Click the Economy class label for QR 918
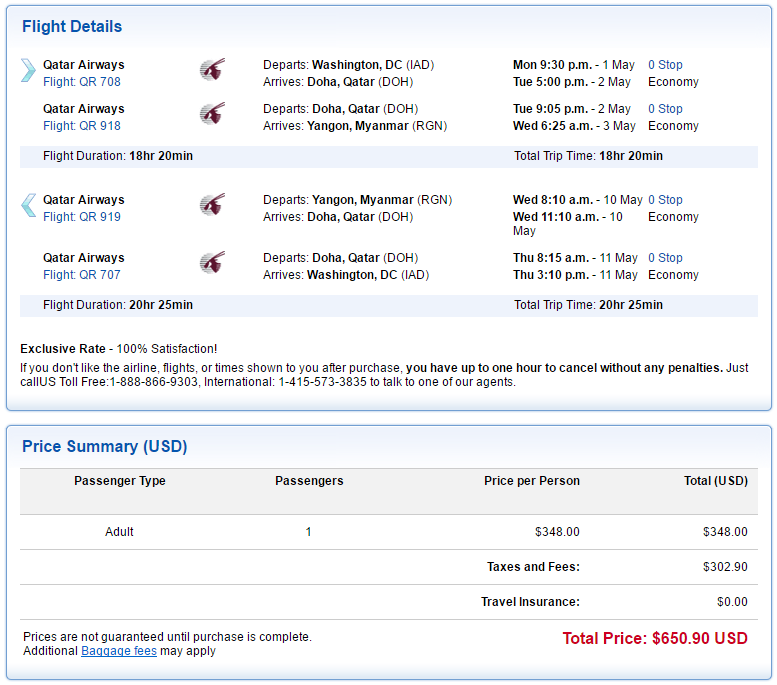The width and height of the screenshot is (777, 685). (x=673, y=126)
